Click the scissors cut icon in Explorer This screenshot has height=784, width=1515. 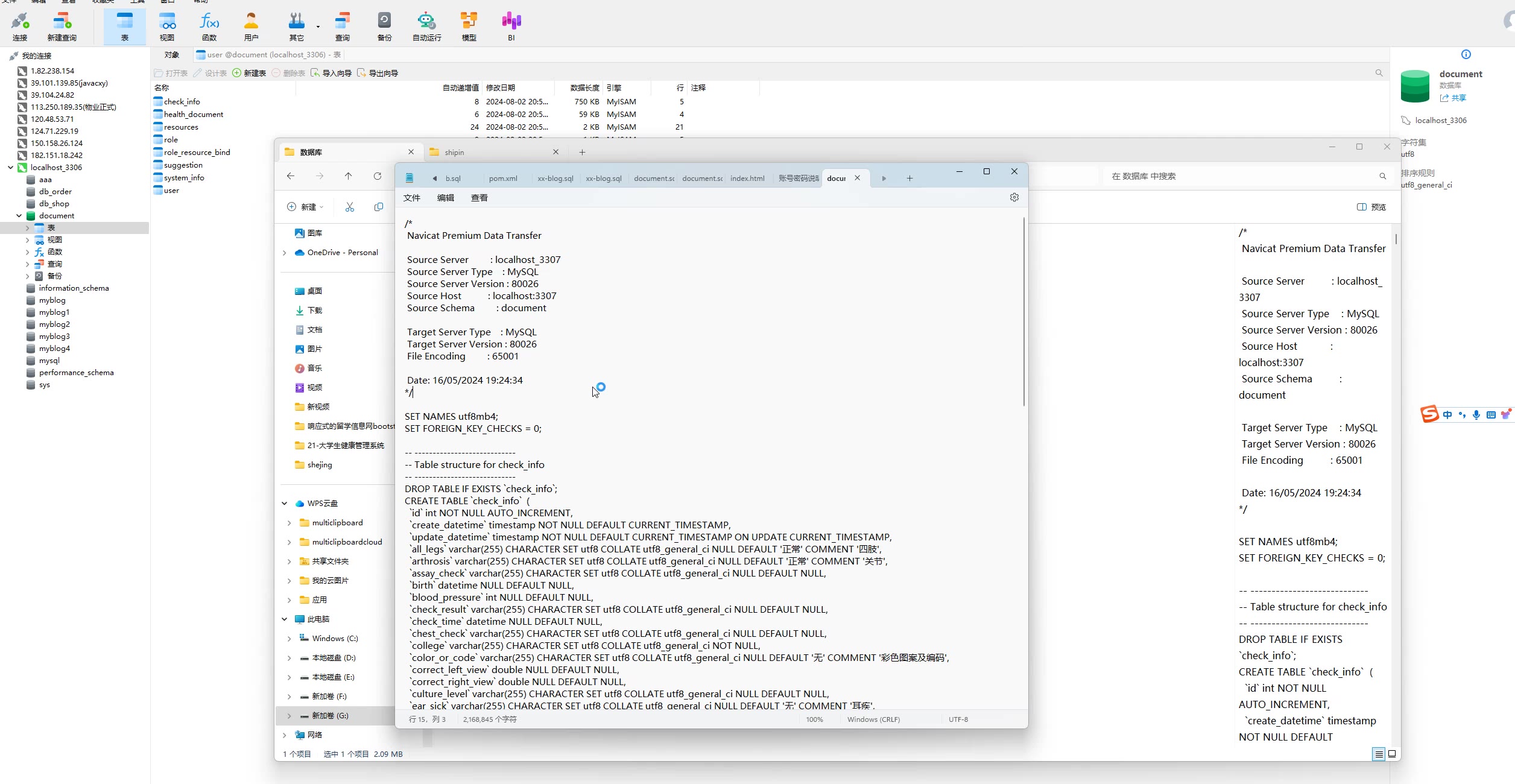click(350, 207)
